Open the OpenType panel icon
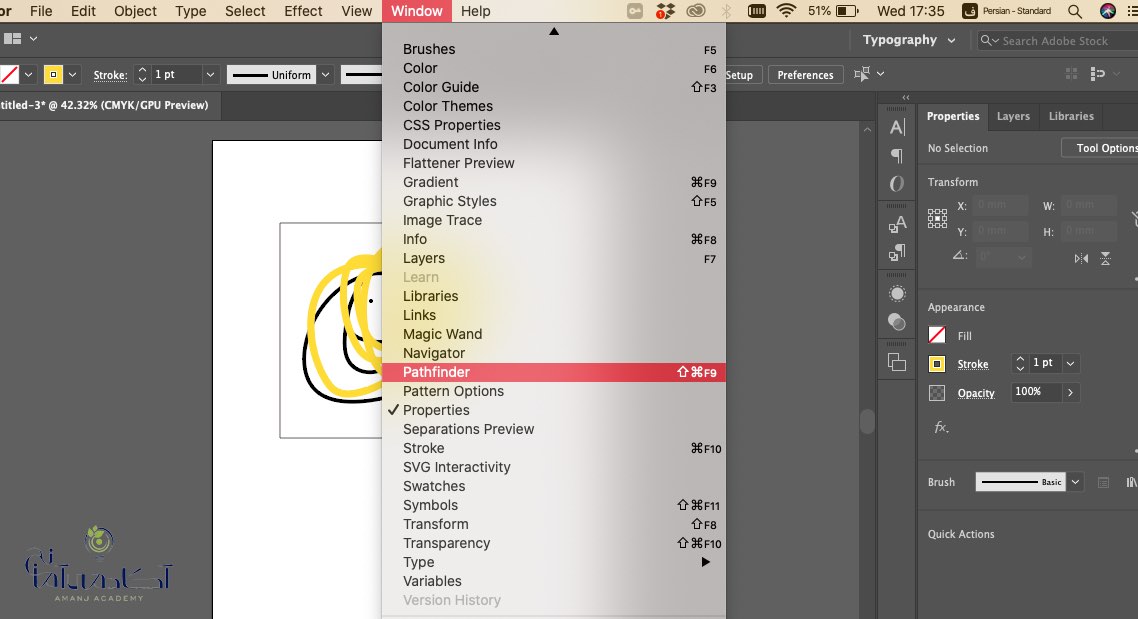Image resolution: width=1138 pixels, height=619 pixels. pos(897,184)
